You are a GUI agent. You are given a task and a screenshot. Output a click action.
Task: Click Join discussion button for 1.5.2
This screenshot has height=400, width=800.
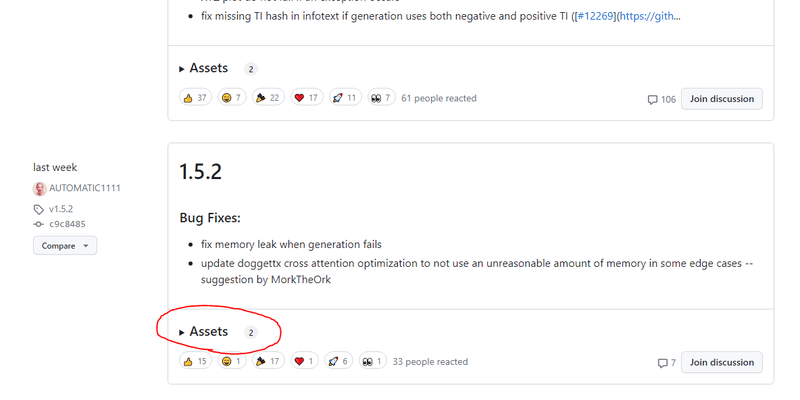pos(721,362)
